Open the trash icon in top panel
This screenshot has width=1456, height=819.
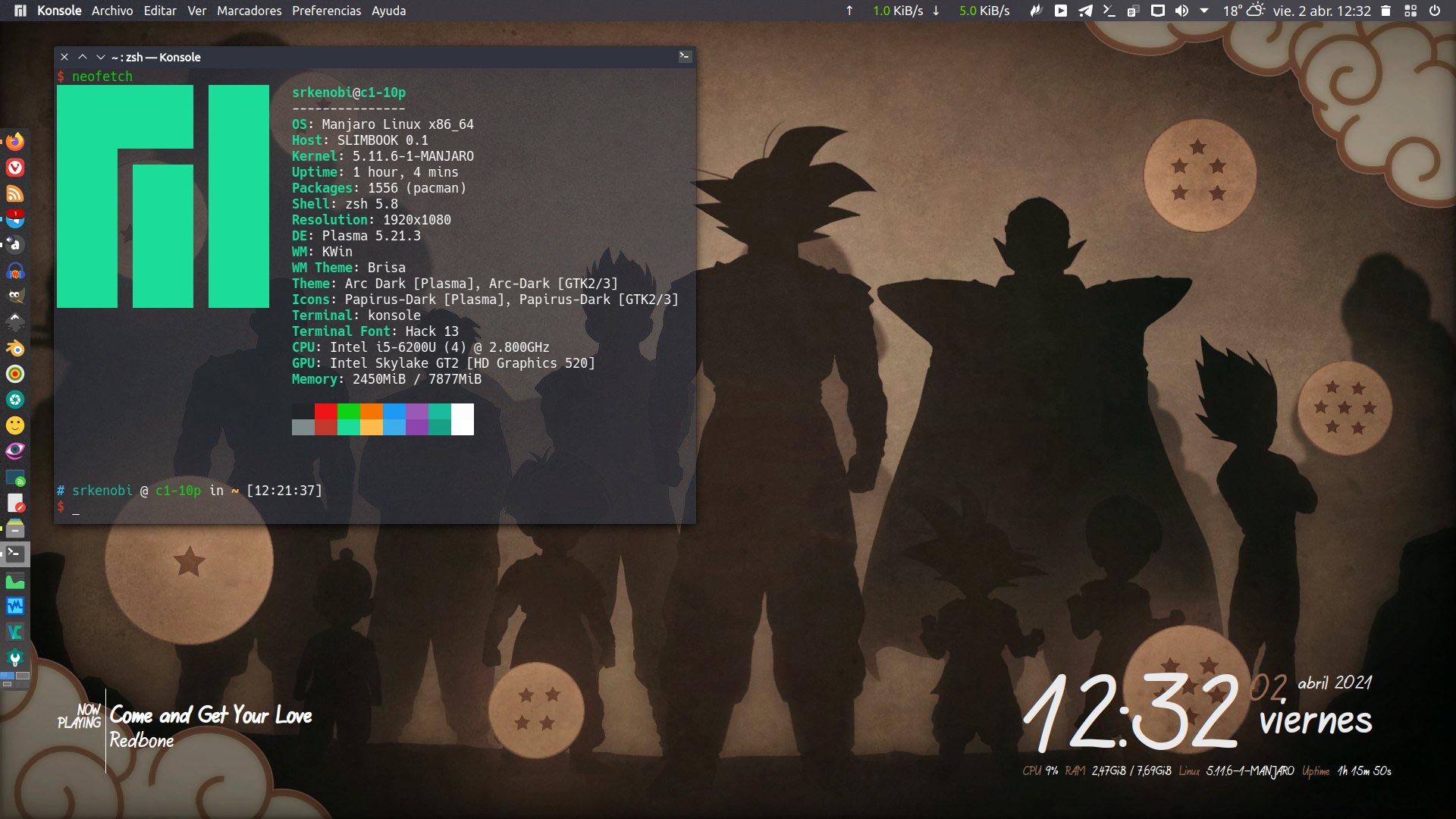(1385, 11)
